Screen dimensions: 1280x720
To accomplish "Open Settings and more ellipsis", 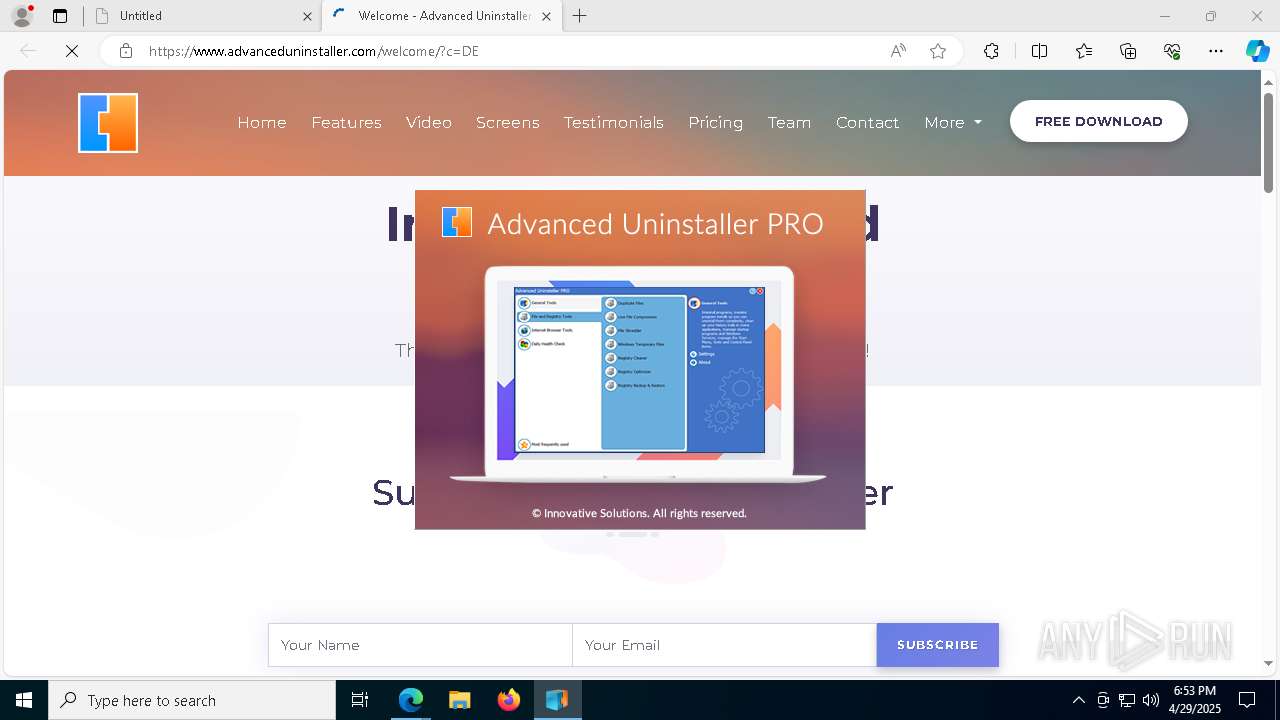I will point(1216,51).
